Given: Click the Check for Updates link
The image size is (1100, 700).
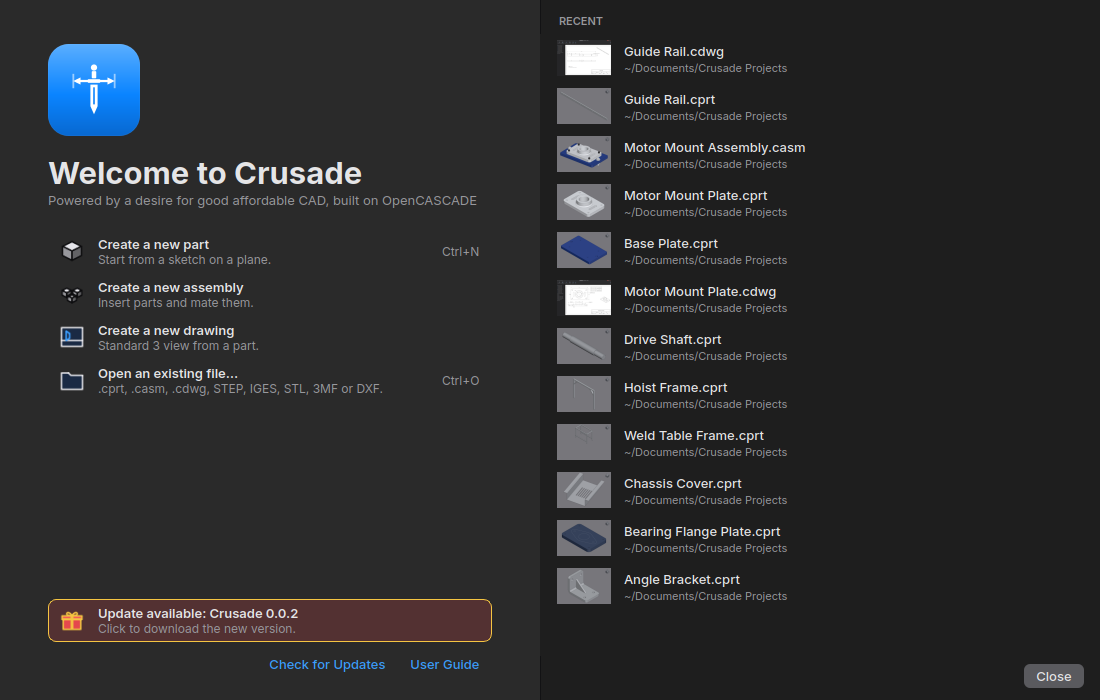Looking at the screenshot, I should coord(327,664).
